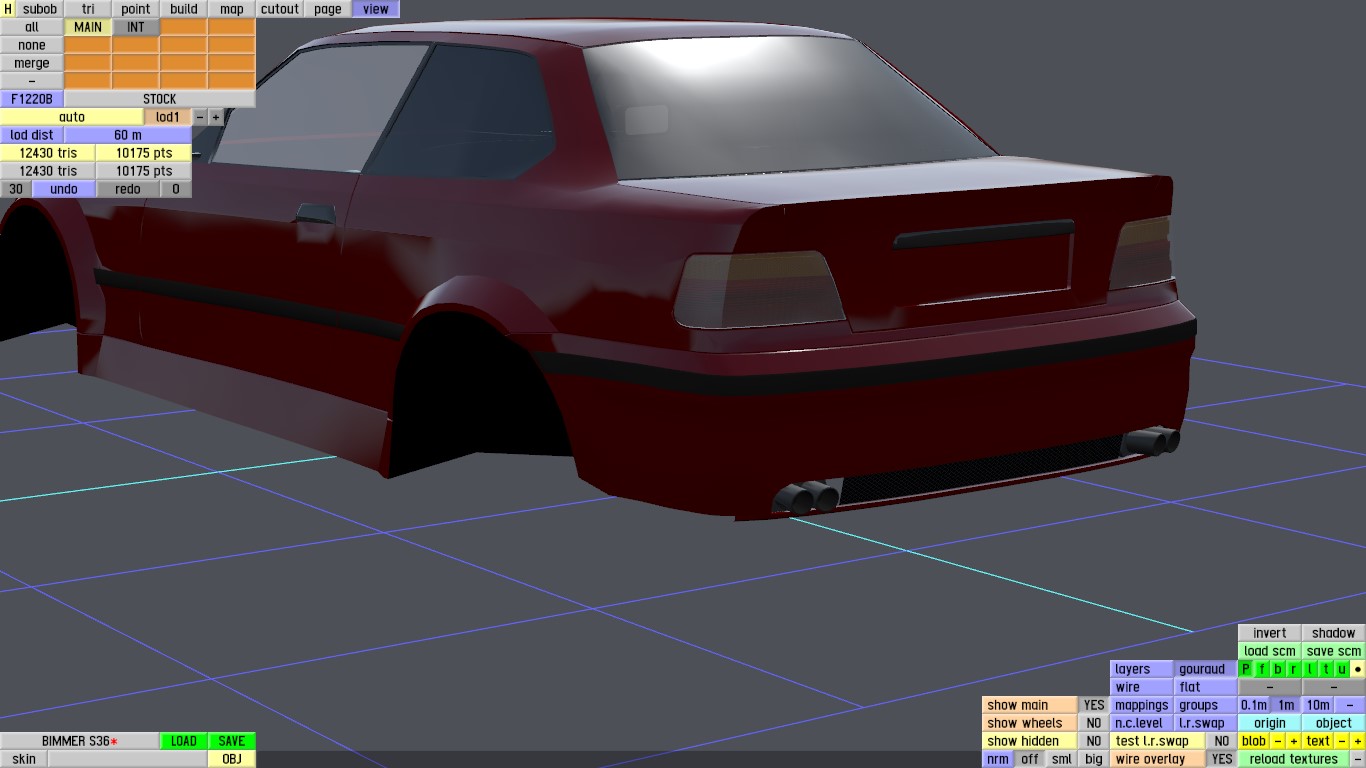Toggle the shadow button
The height and width of the screenshot is (768, 1366).
click(x=1334, y=633)
